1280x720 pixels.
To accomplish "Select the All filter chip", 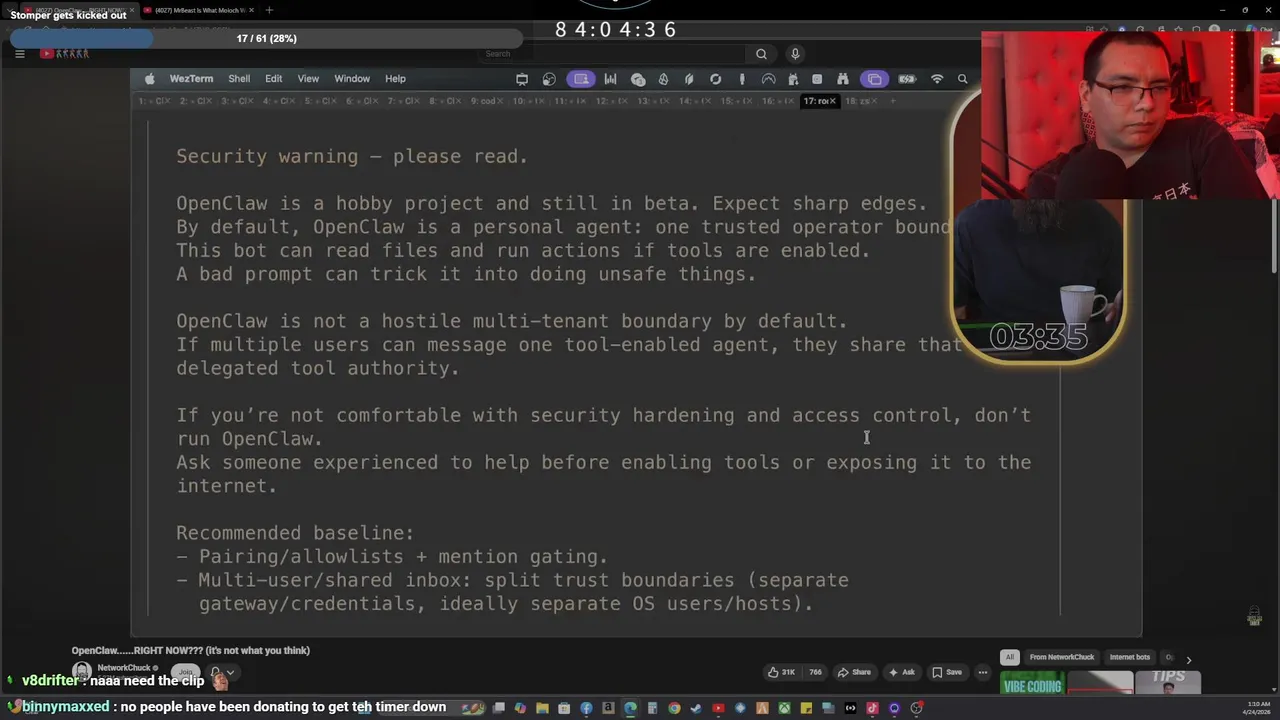I will pos(1009,657).
